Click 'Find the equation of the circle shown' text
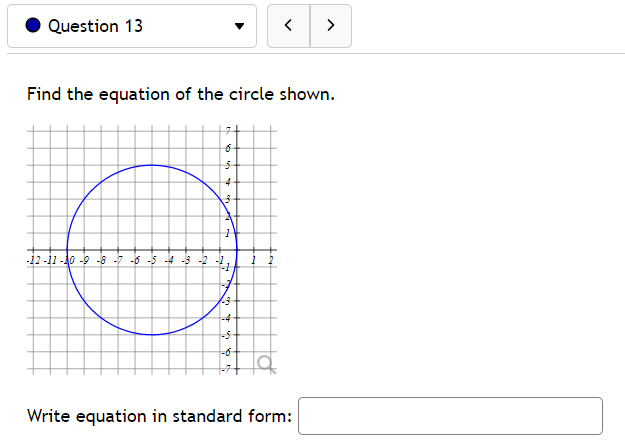 coord(181,95)
